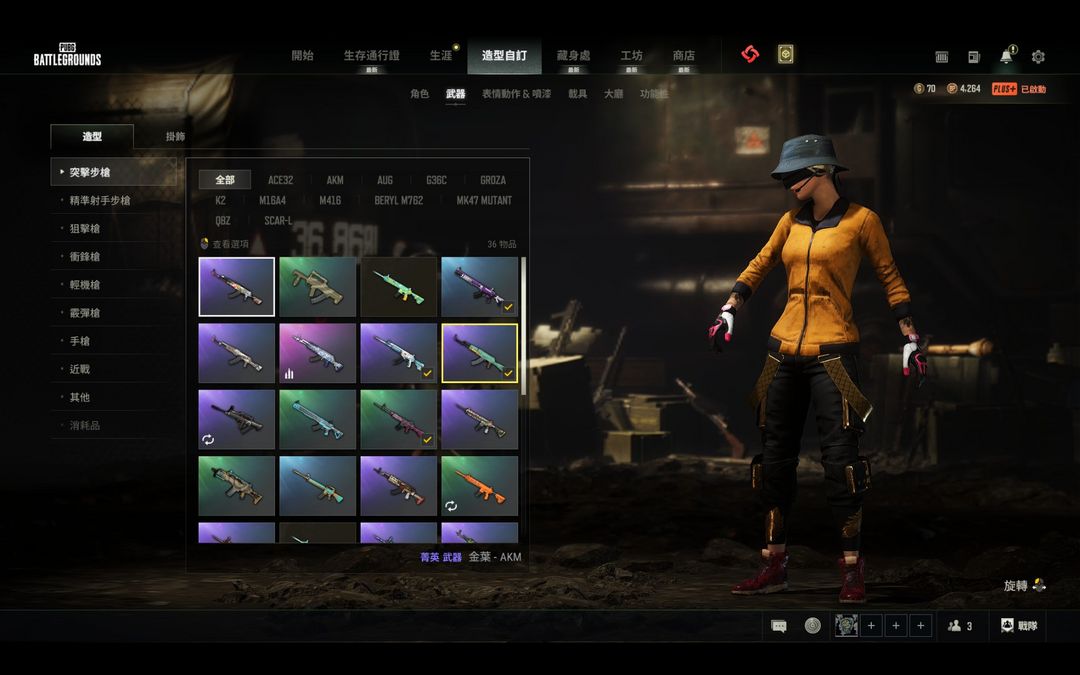Open the chat bubble icon
Viewport: 1080px width, 675px height.
779,626
